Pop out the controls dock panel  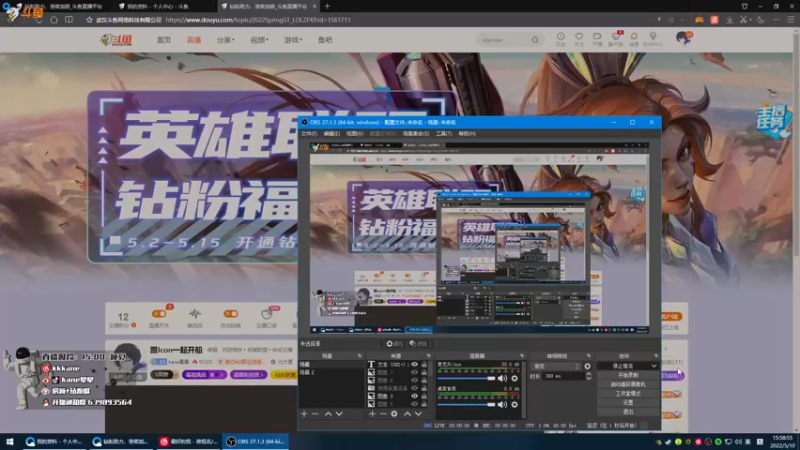[x=656, y=356]
